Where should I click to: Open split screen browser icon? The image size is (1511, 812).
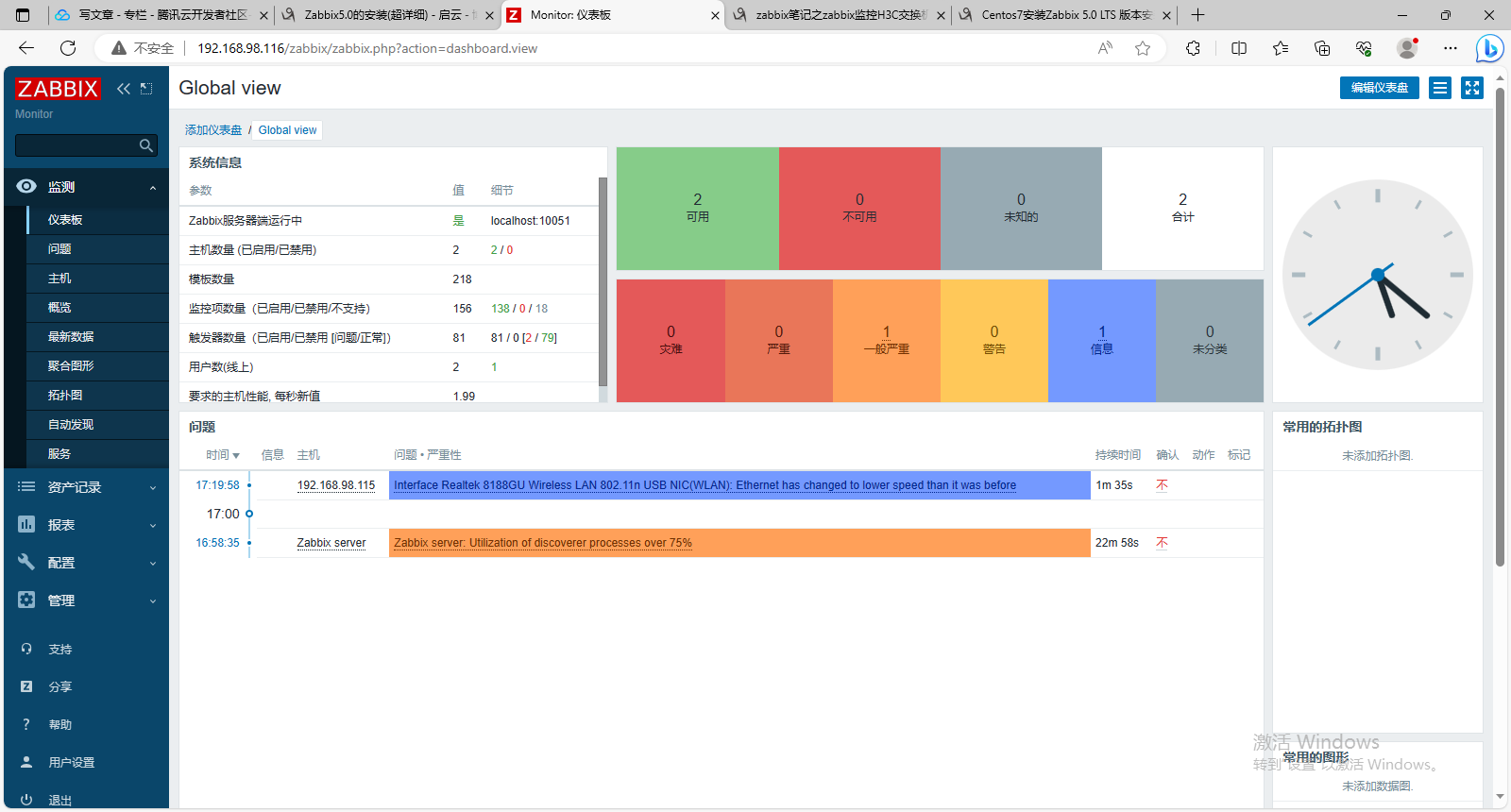pyautogui.click(x=1239, y=48)
